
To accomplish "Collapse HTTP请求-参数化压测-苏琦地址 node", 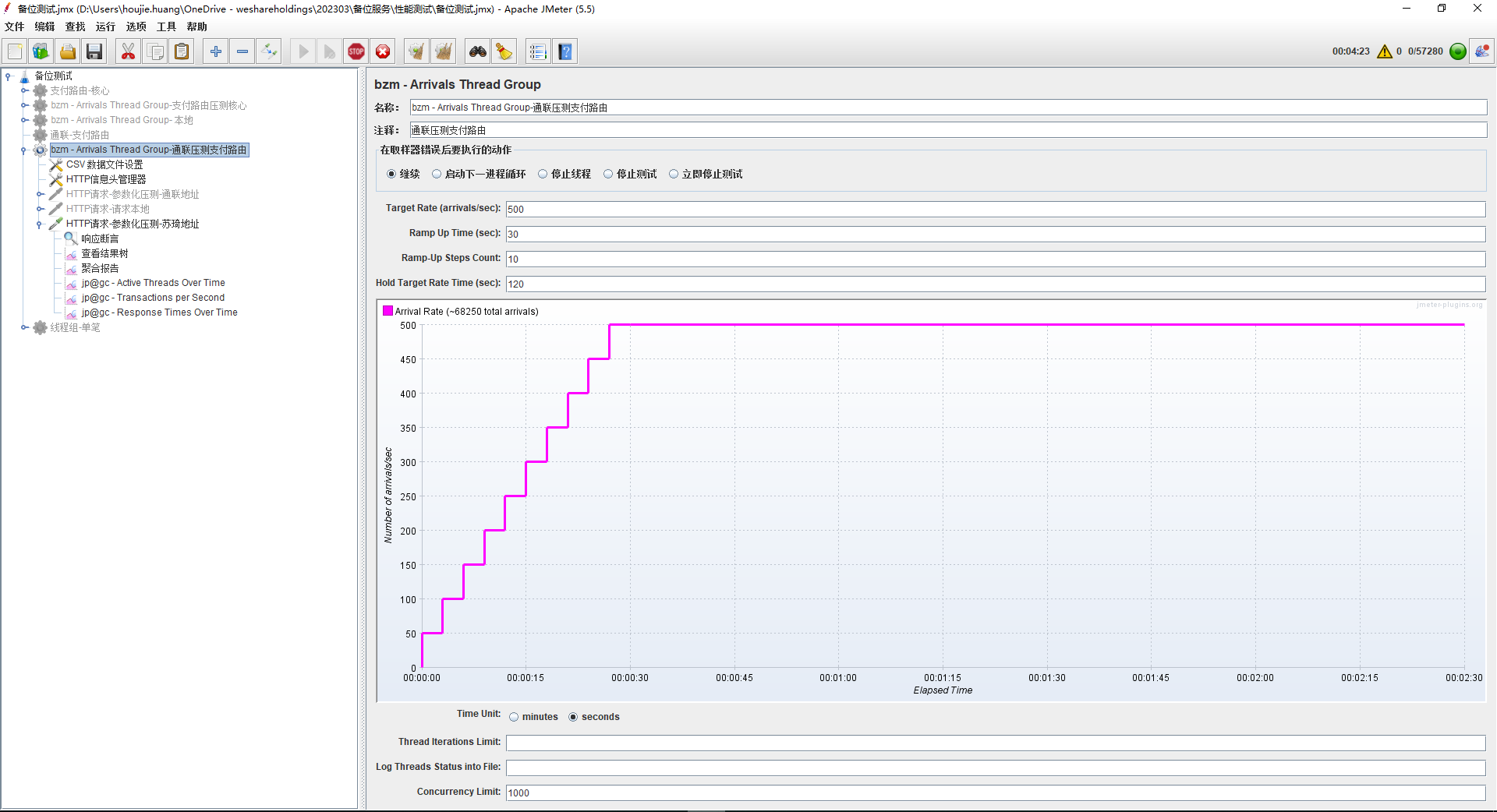I will click(40, 224).
